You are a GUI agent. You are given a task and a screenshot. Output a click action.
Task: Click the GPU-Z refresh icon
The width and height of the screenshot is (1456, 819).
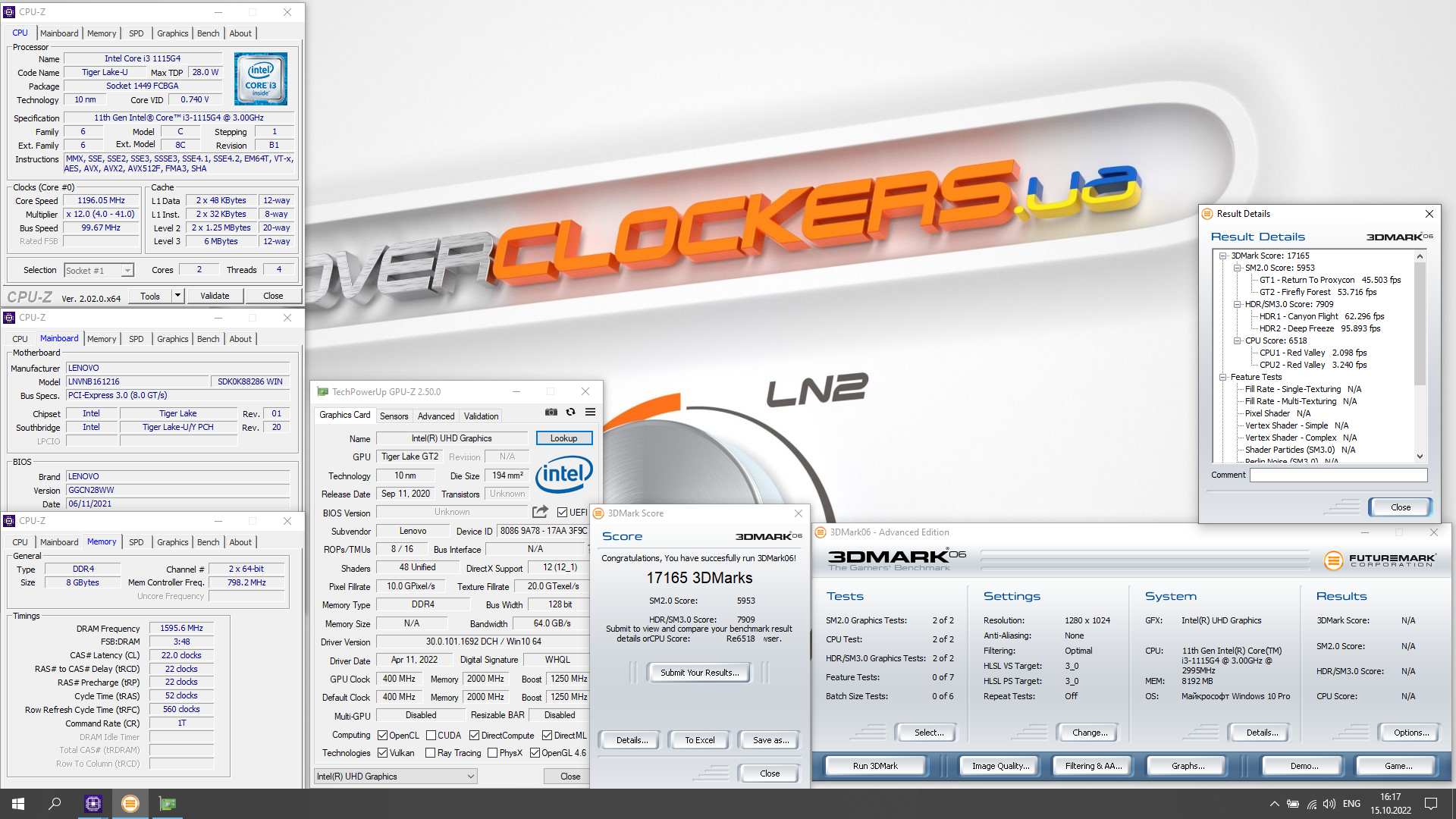(x=570, y=412)
